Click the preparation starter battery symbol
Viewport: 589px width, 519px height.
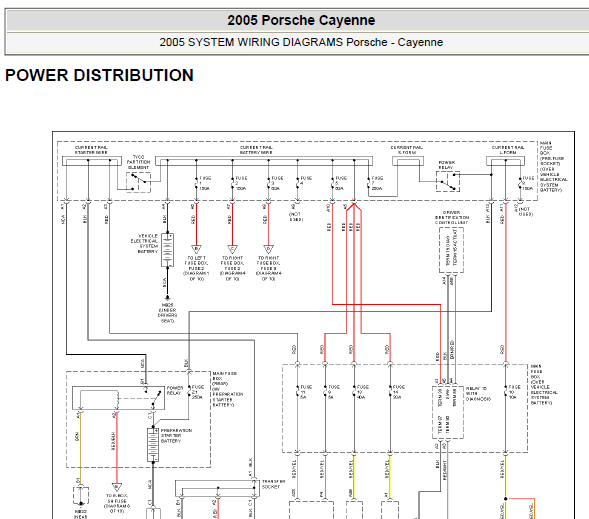pyautogui.click(x=153, y=445)
